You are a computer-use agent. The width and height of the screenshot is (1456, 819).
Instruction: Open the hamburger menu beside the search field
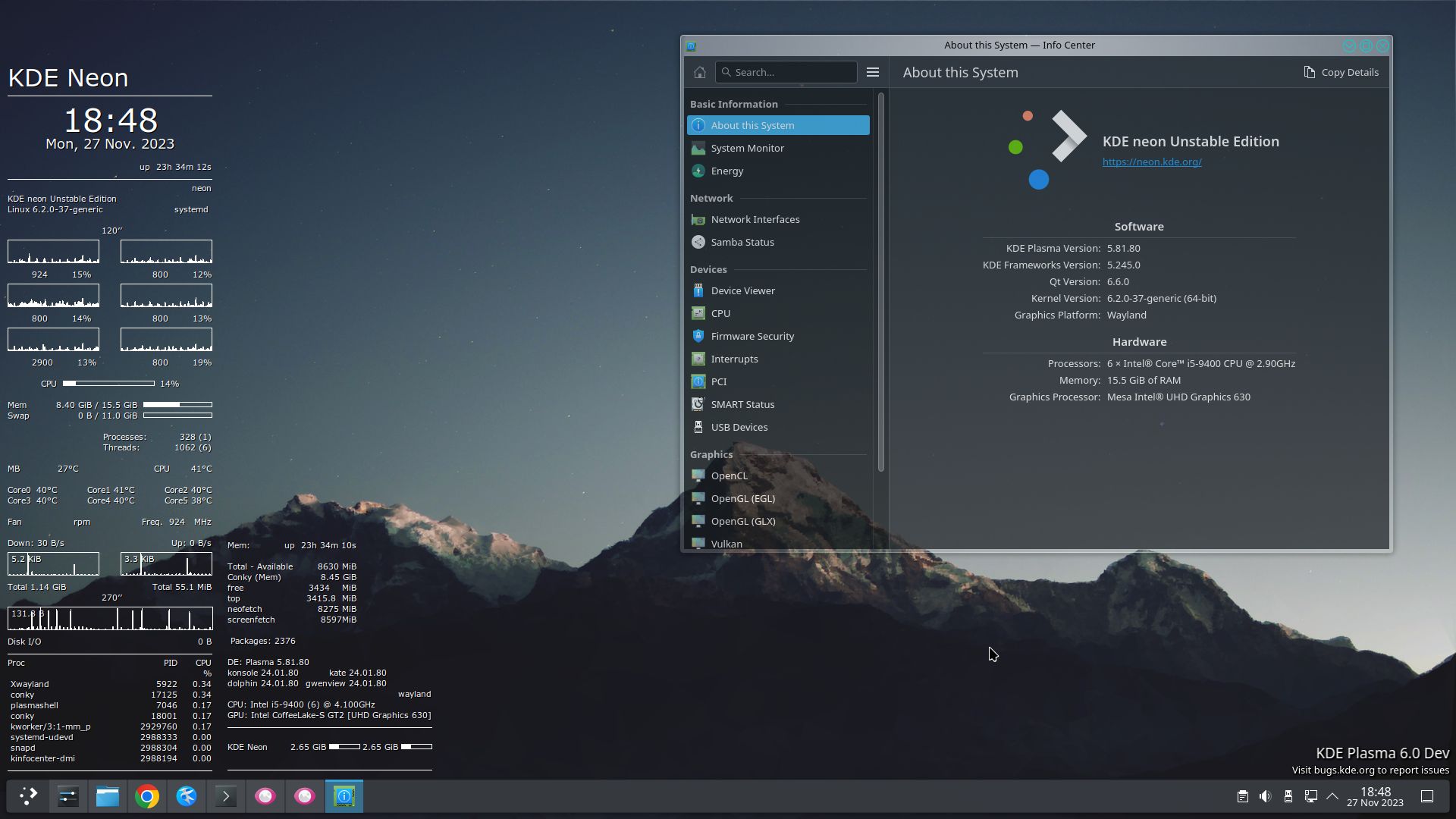(873, 73)
